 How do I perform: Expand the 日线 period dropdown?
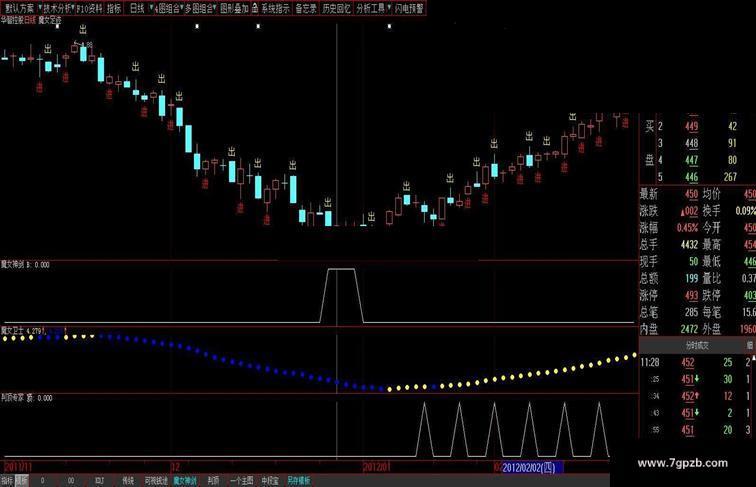[x=141, y=8]
